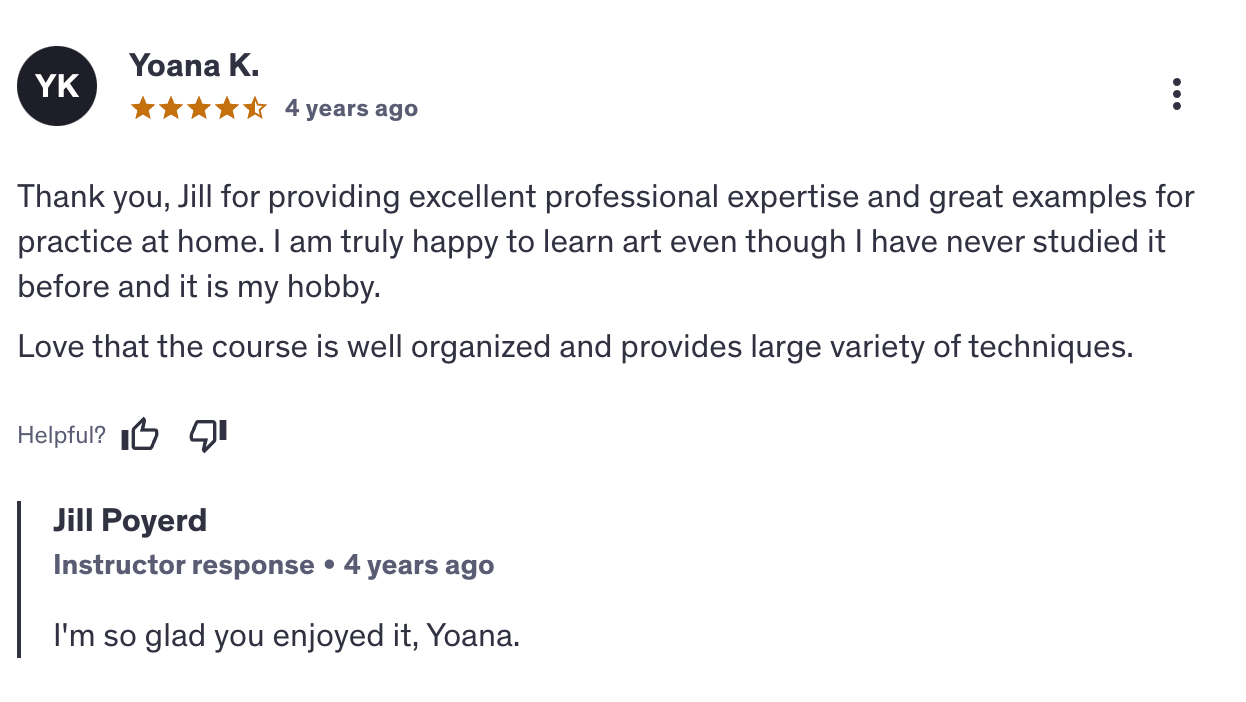Click the YK reviewer avatar
Viewport: 1246px width, 702px height.
point(57,86)
